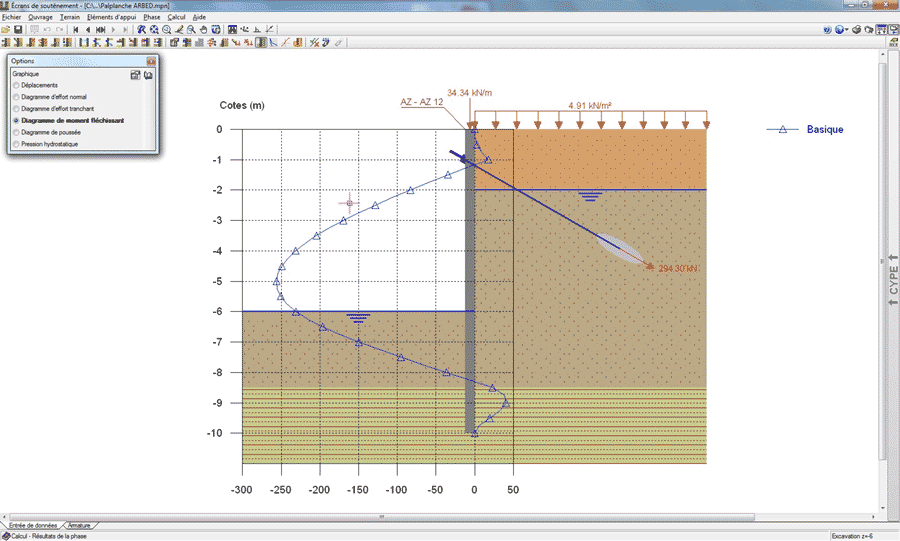Click the loads view icon near print preview
The height and width of the screenshot is (541, 900).
click(881, 30)
